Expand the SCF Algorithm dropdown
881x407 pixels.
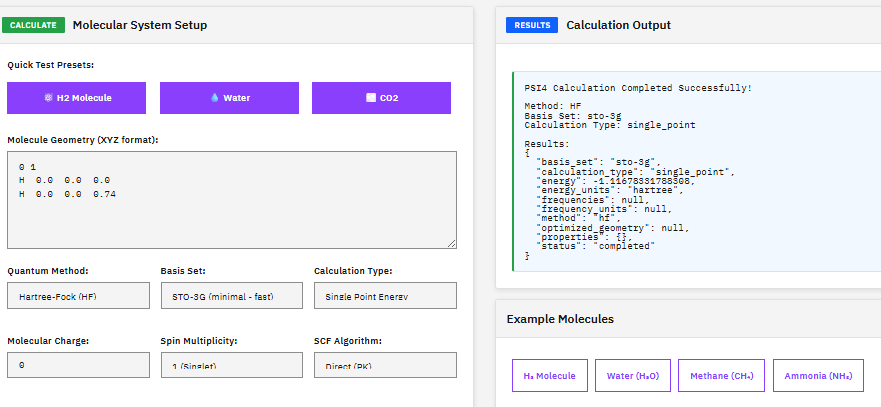(385, 365)
